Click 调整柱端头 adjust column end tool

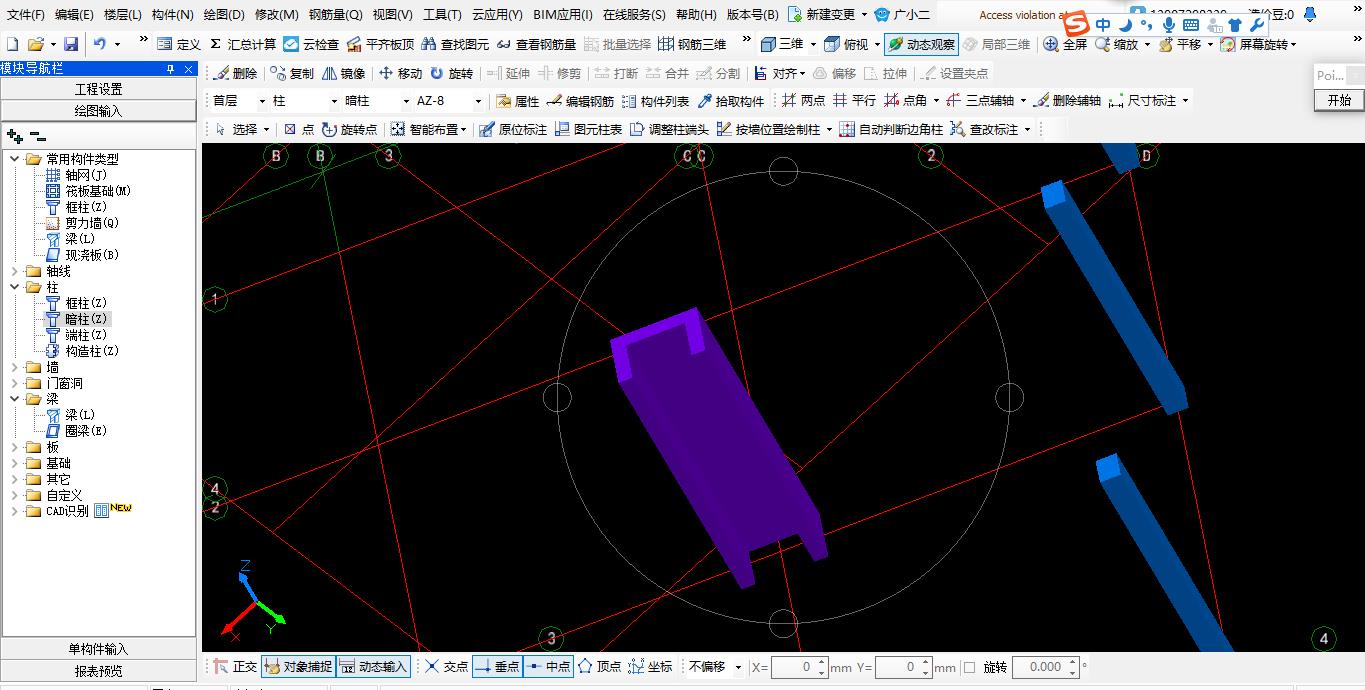669,129
